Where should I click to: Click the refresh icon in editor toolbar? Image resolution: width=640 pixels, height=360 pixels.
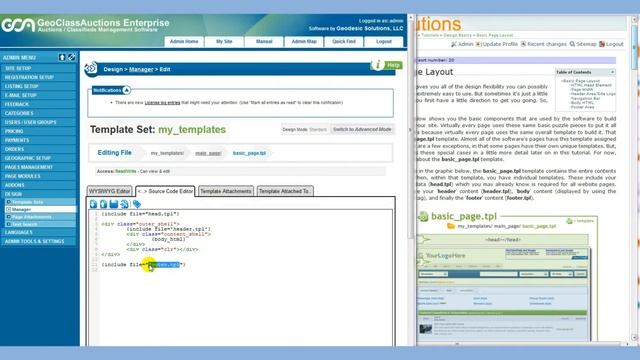(124, 204)
